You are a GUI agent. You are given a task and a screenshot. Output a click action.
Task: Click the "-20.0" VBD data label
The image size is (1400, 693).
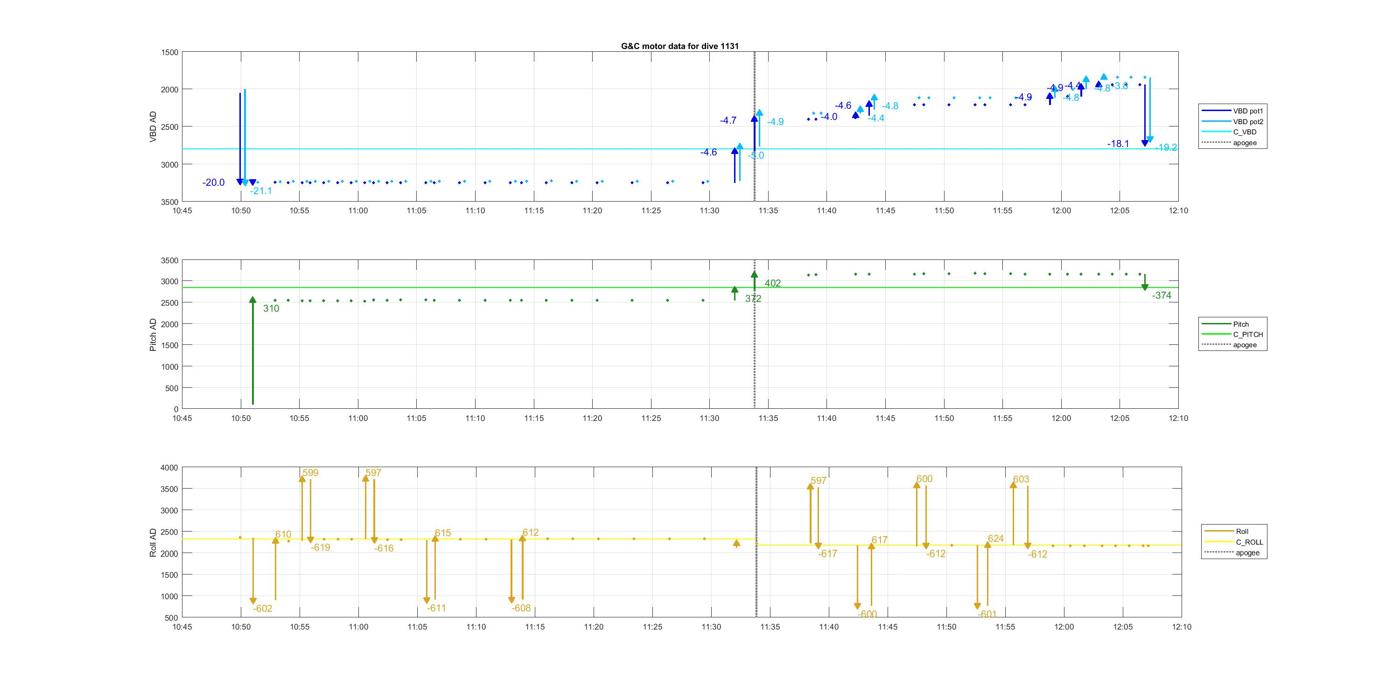[213, 183]
